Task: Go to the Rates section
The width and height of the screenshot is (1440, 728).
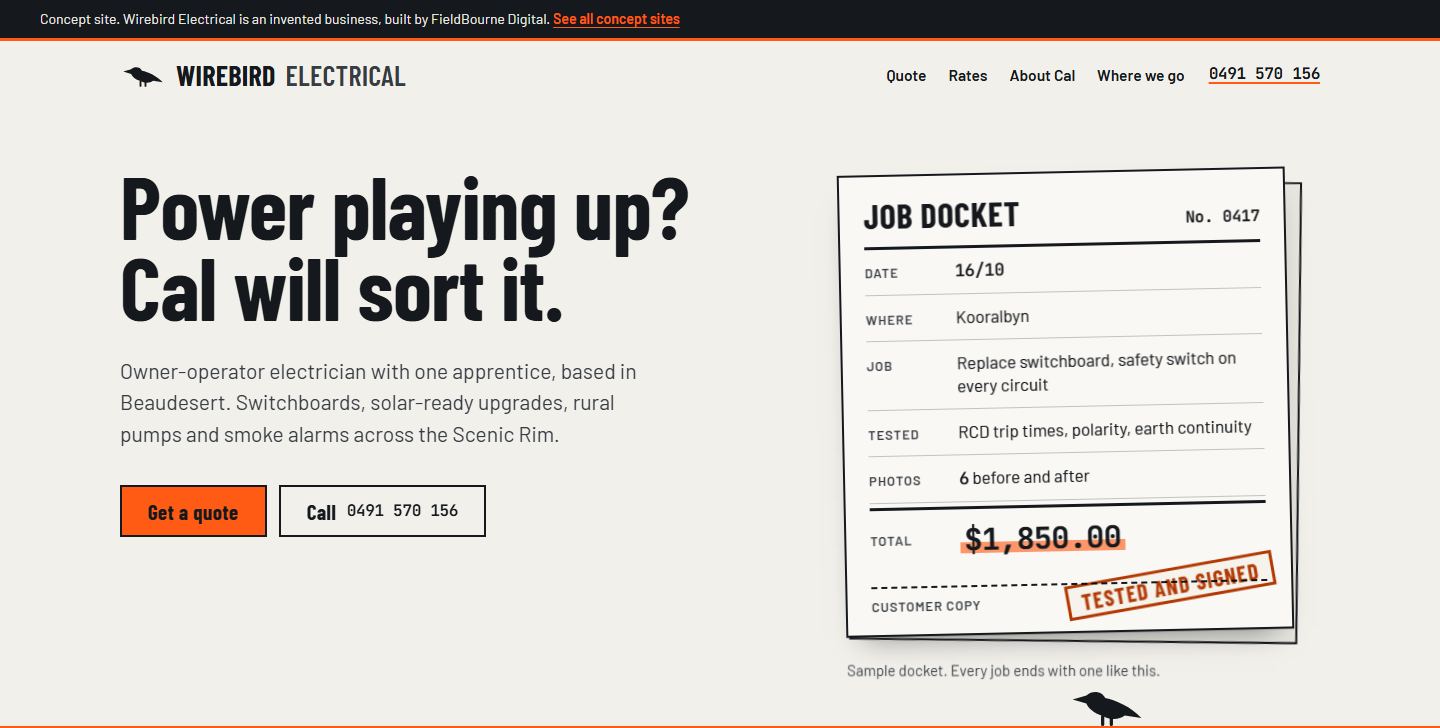Action: (968, 76)
